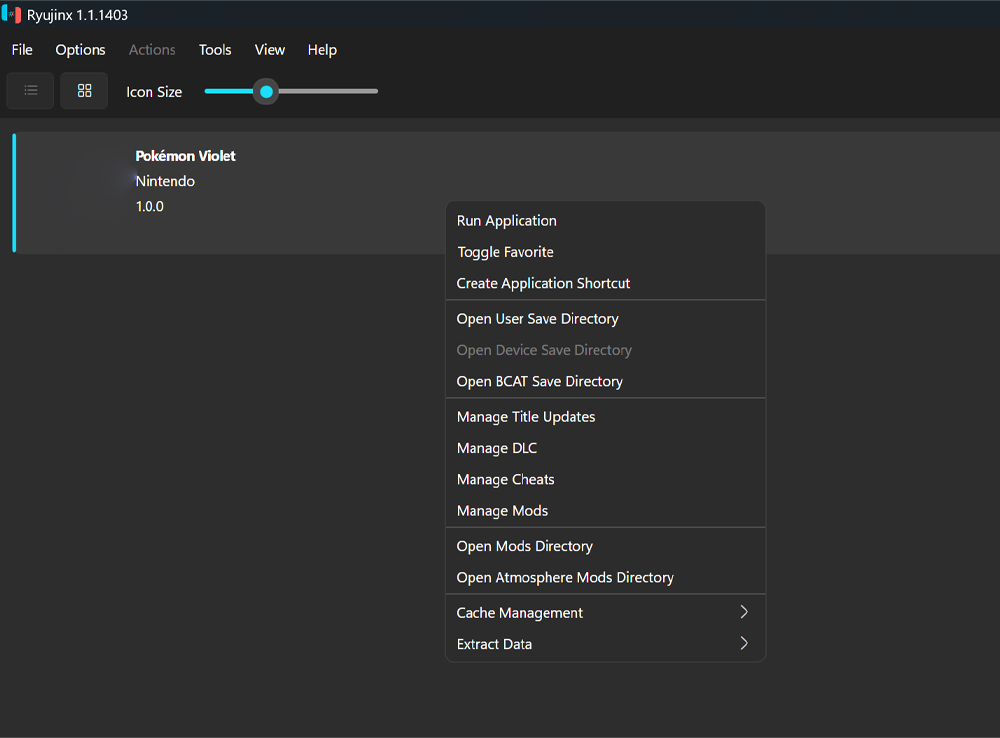Open the Help menu
Image resolution: width=1000 pixels, height=738 pixels.
322,50
